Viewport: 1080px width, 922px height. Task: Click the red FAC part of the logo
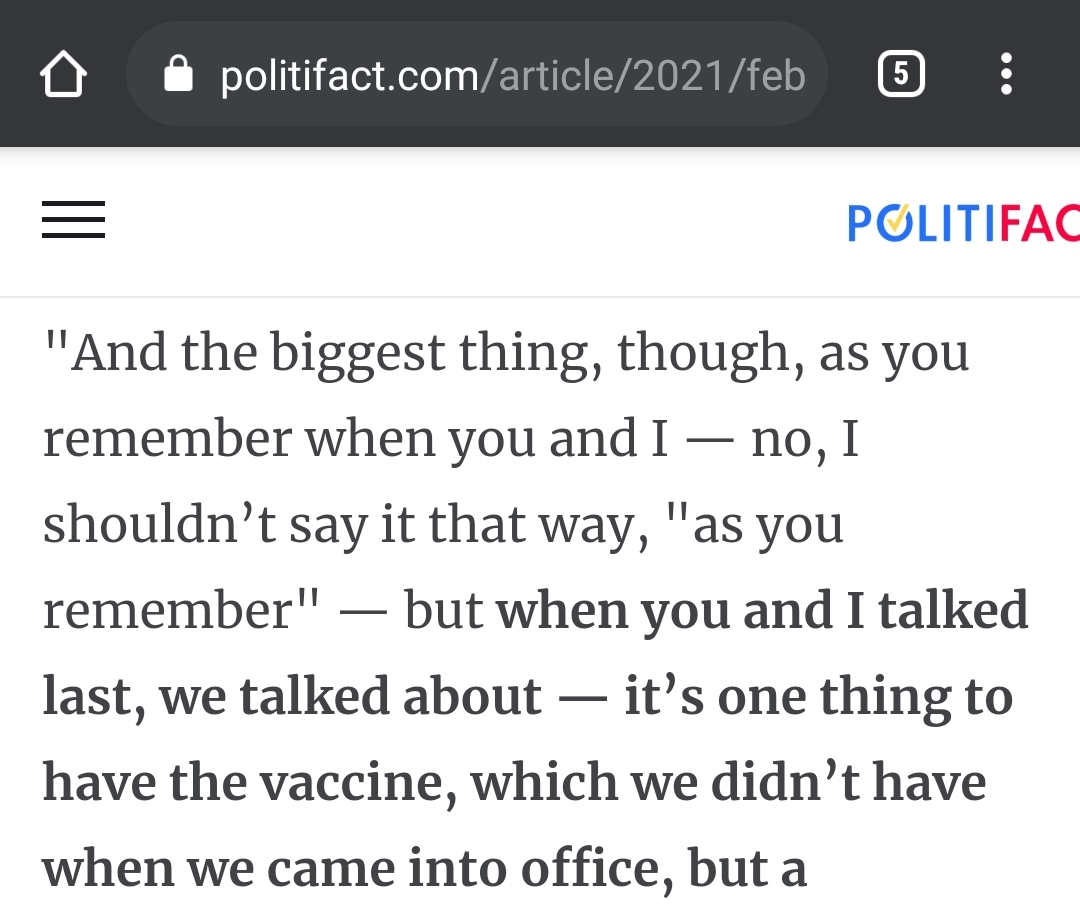[x=1040, y=223]
